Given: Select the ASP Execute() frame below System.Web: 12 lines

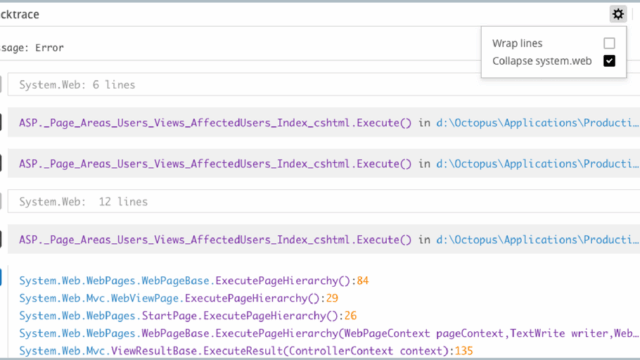Looking at the screenshot, I should pos(324,239).
